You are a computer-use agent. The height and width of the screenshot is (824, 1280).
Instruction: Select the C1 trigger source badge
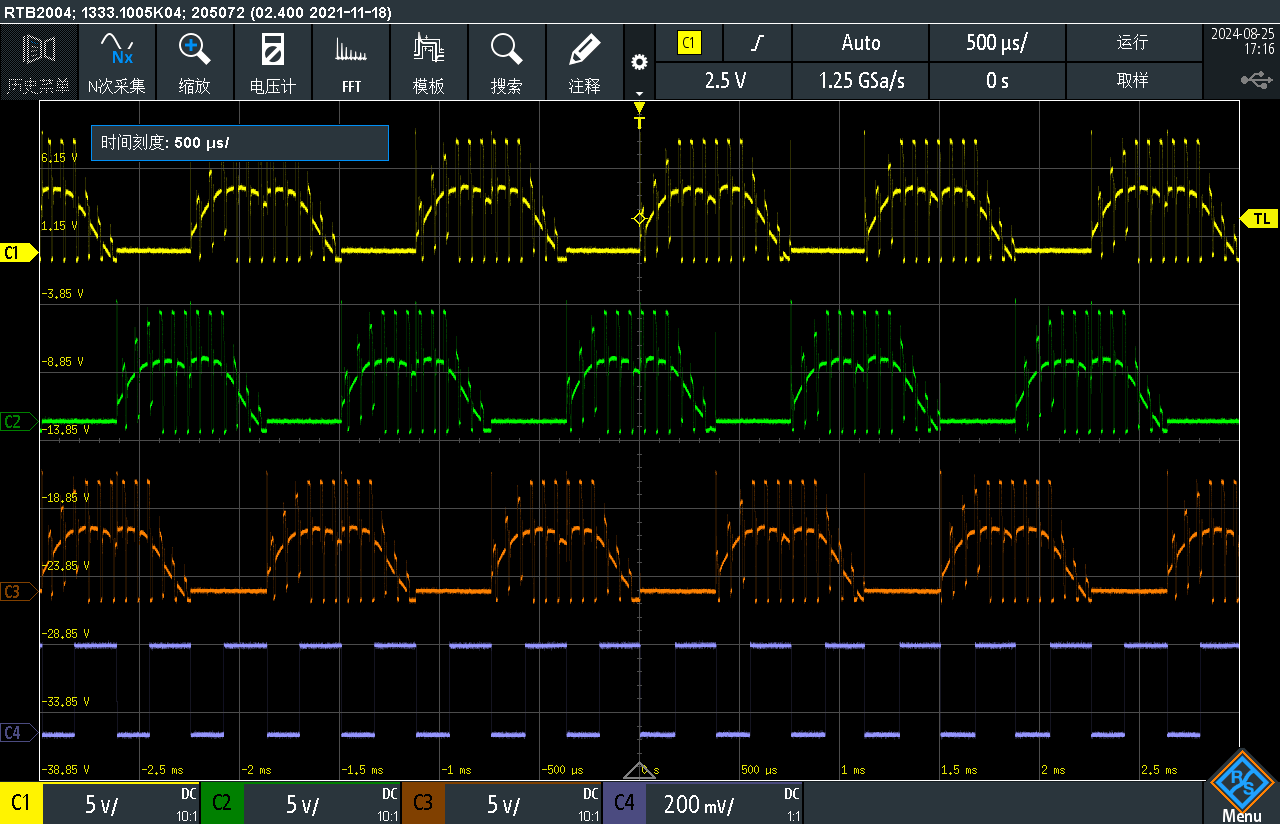689,43
